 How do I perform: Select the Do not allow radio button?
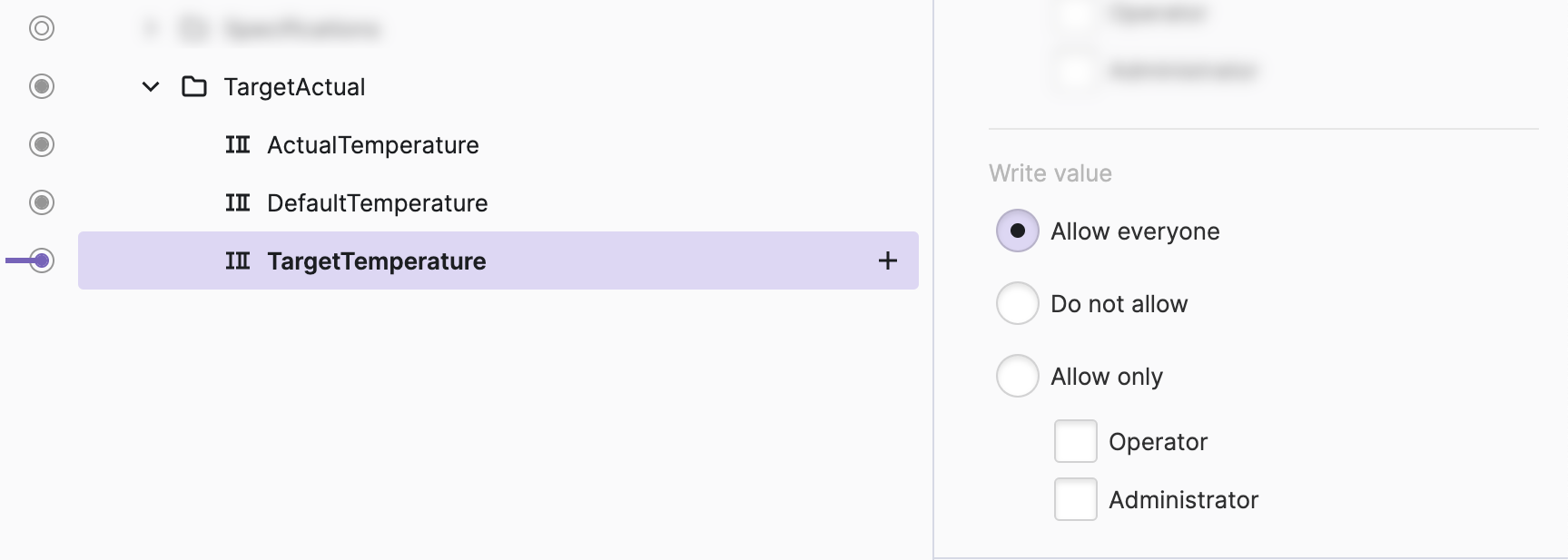[1018, 304]
